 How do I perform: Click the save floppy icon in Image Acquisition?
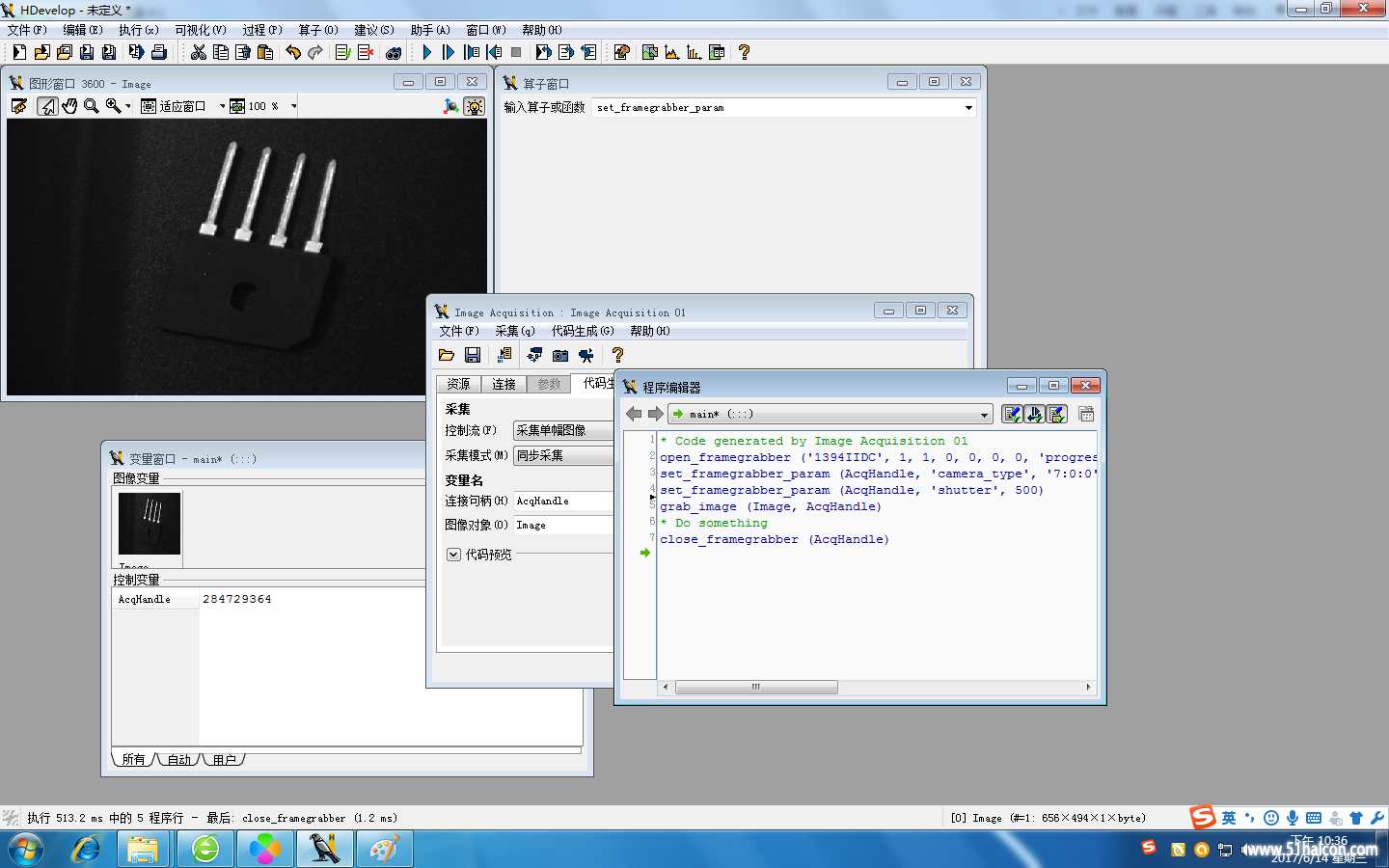[473, 355]
